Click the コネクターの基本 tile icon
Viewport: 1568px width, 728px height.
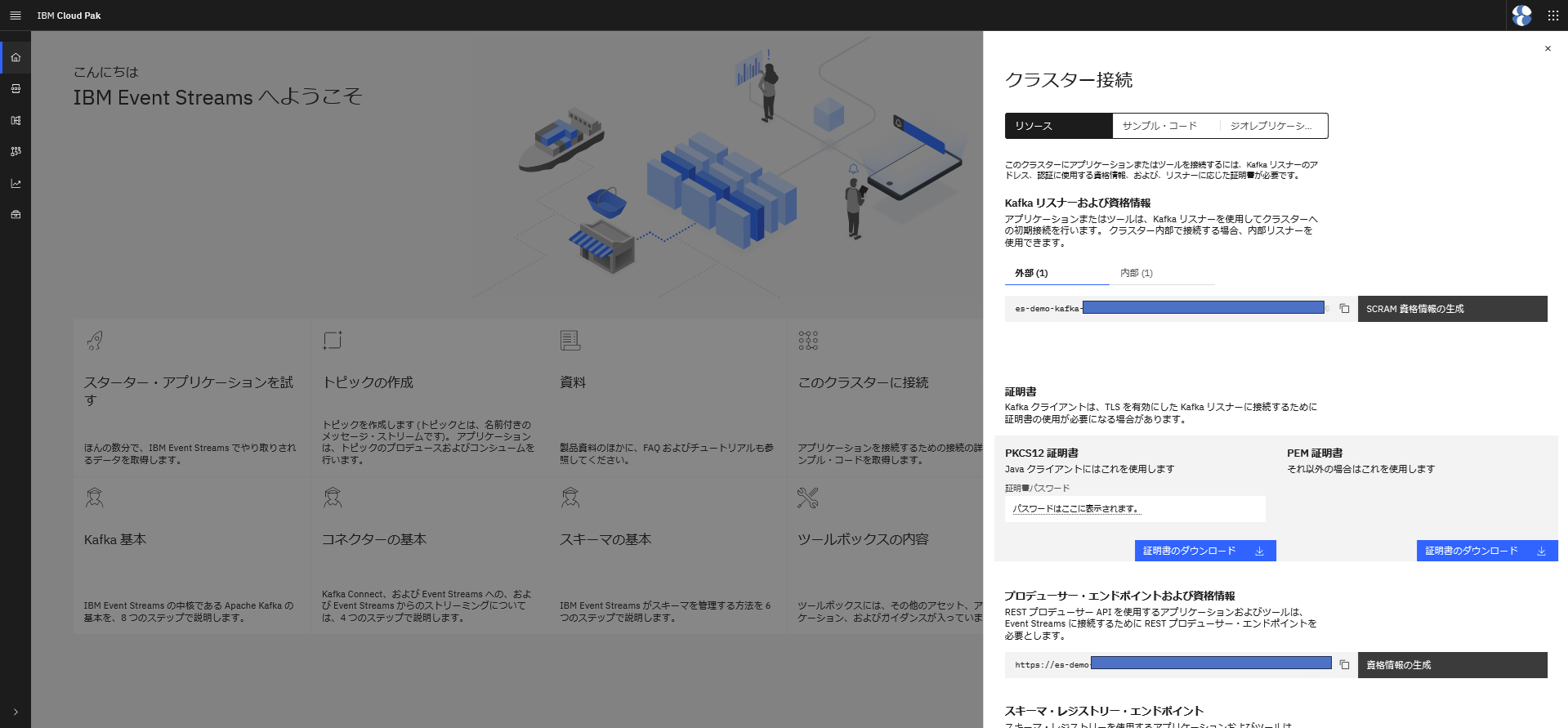tap(333, 498)
